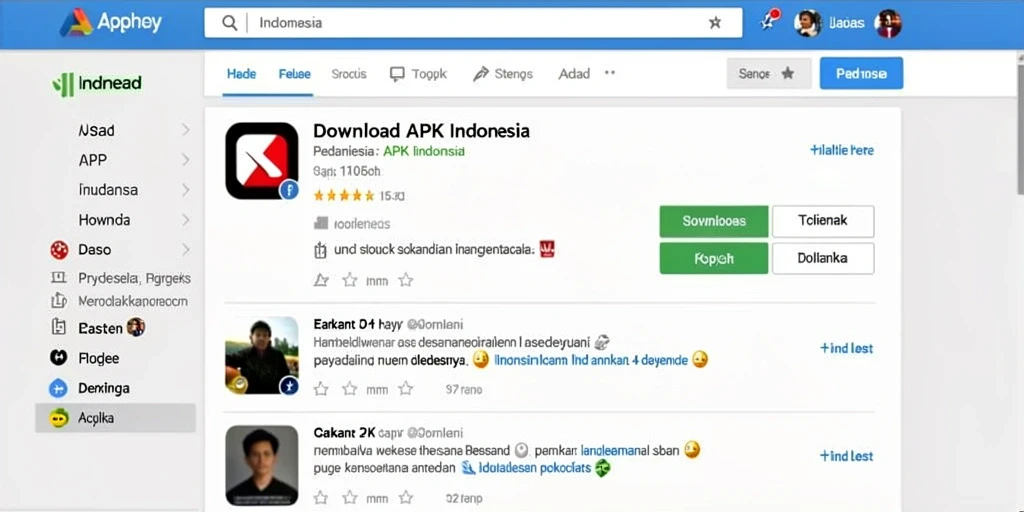Click the Stengs pencil icon
1024x512 pixels.
click(481, 74)
